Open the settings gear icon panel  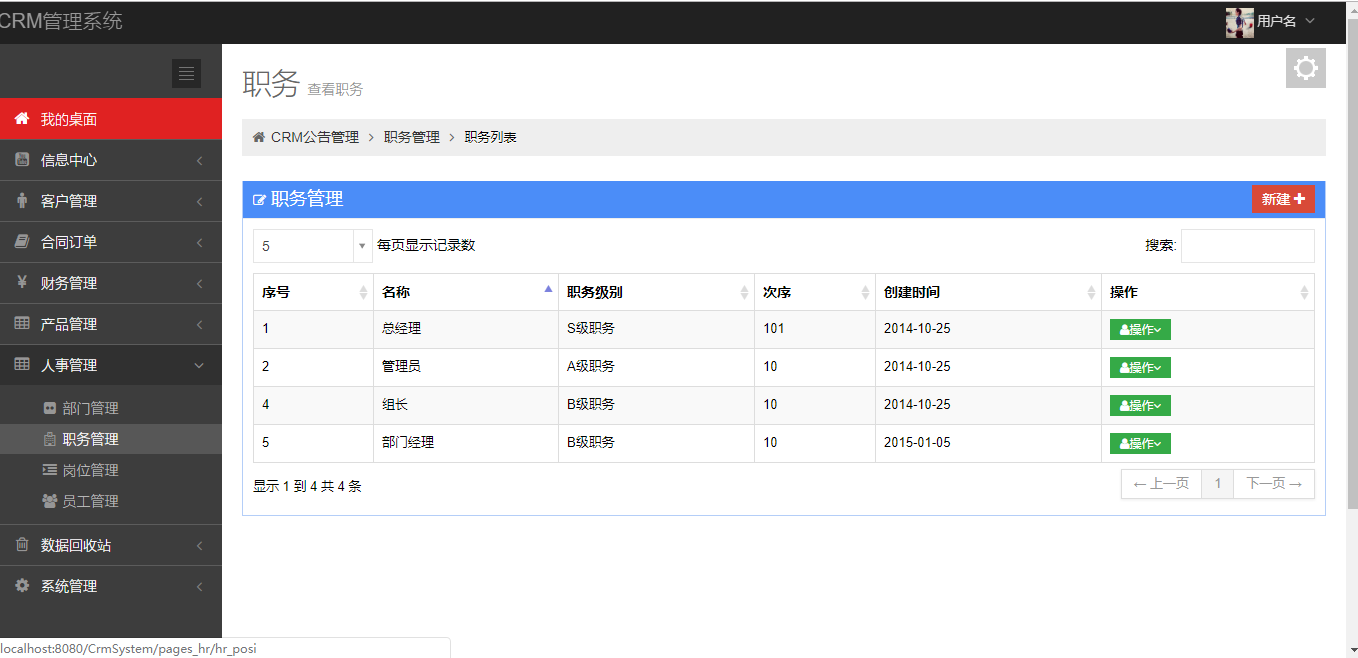(x=1305, y=68)
